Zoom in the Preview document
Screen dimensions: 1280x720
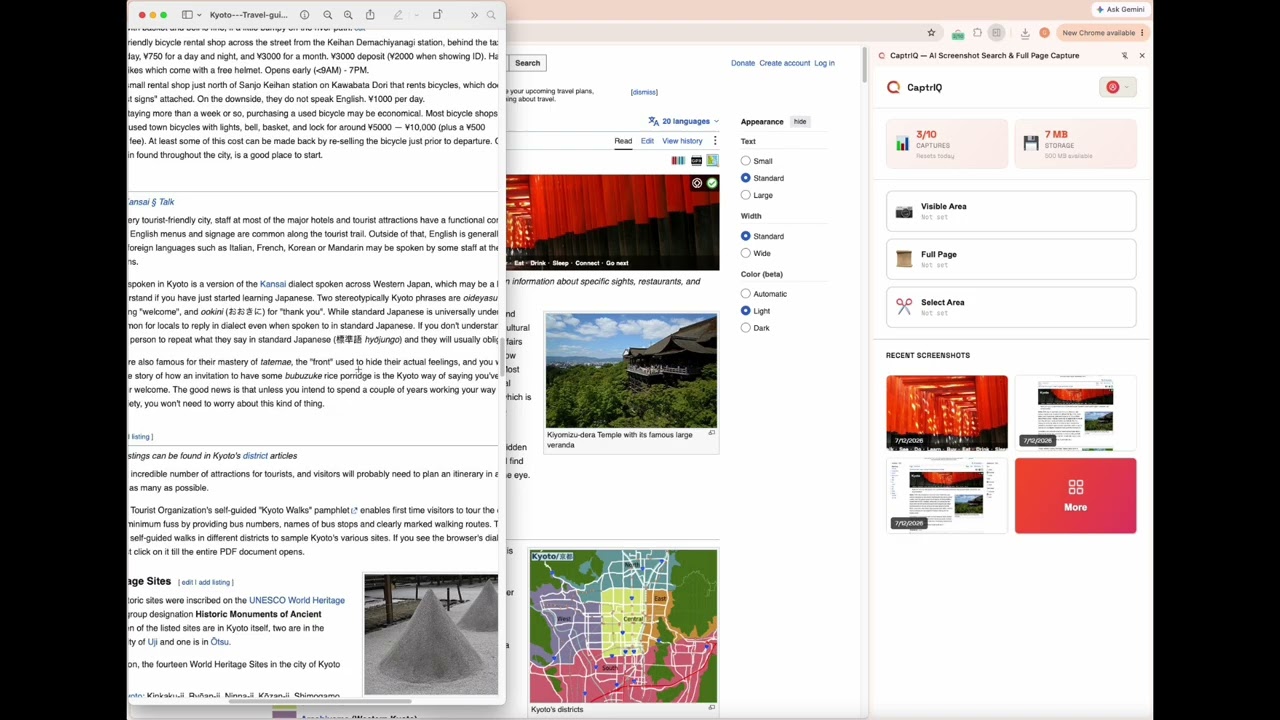coord(348,15)
